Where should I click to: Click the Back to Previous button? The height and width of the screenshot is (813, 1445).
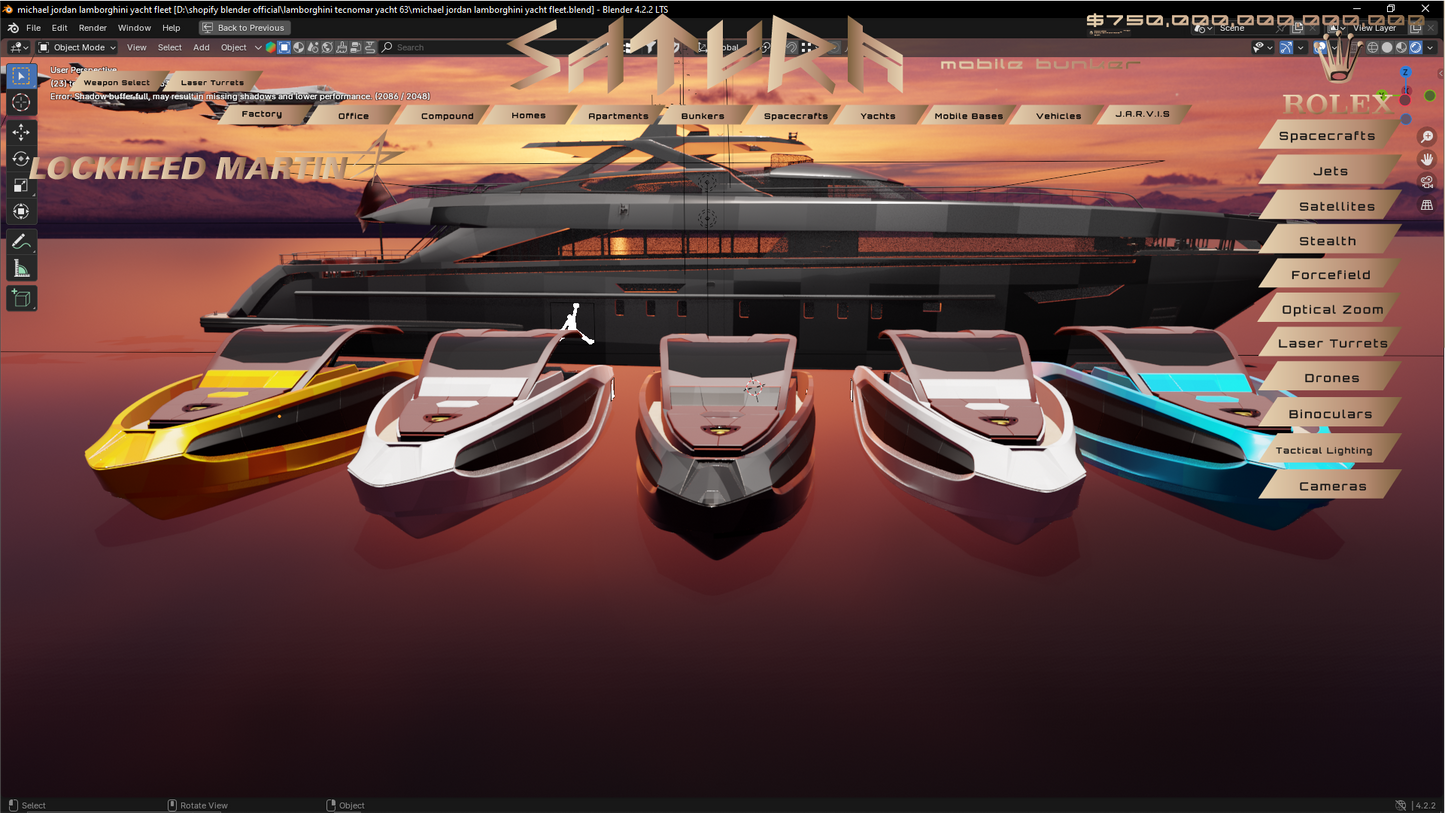243,27
